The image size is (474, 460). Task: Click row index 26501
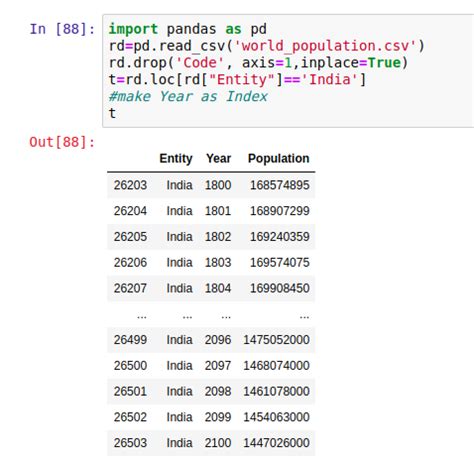[130, 391]
